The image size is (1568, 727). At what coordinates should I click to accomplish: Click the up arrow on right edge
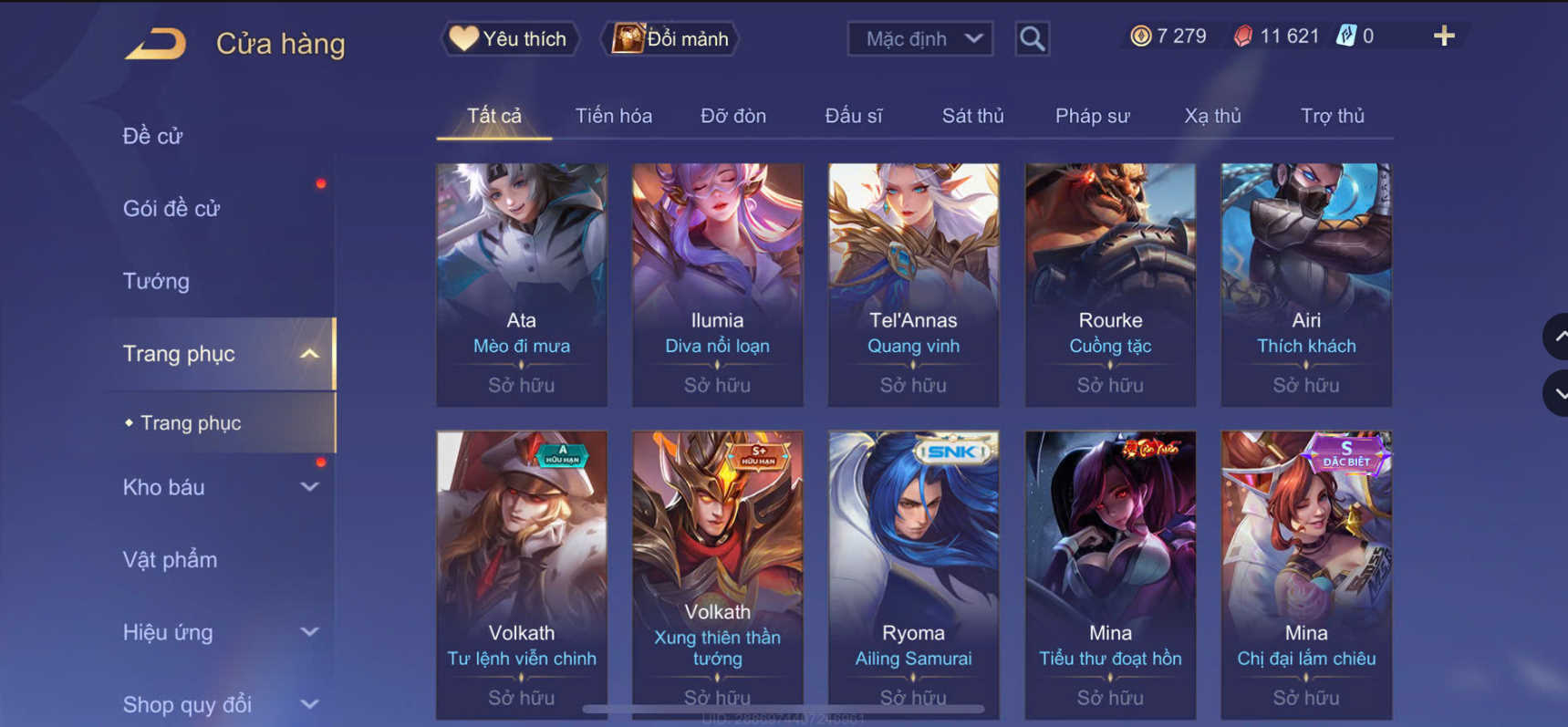1557,337
